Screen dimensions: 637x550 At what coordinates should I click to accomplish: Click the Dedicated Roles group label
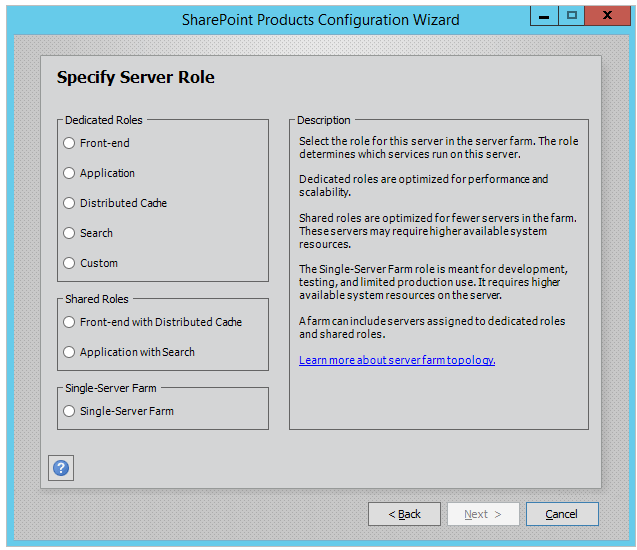point(104,120)
